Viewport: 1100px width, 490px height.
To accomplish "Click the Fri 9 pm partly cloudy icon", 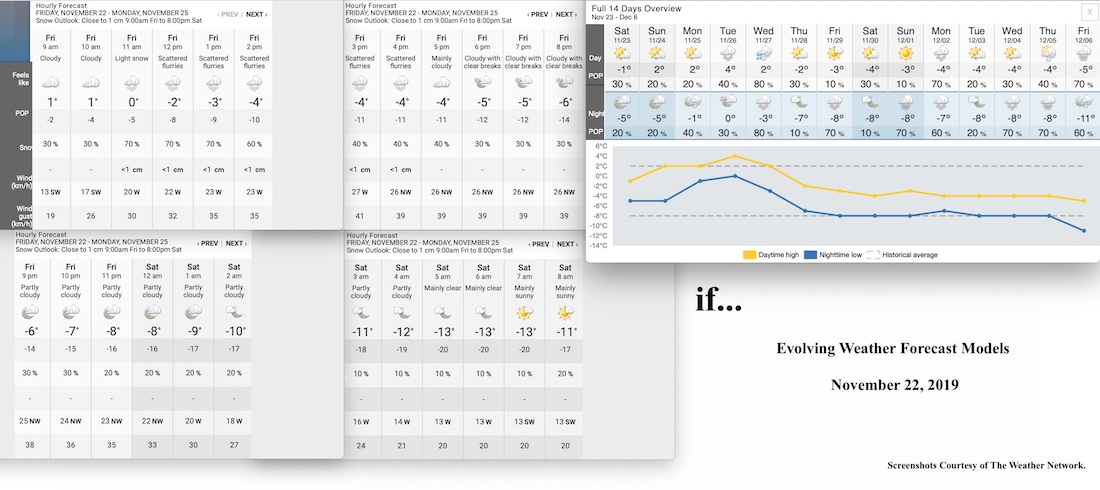I will [30, 312].
